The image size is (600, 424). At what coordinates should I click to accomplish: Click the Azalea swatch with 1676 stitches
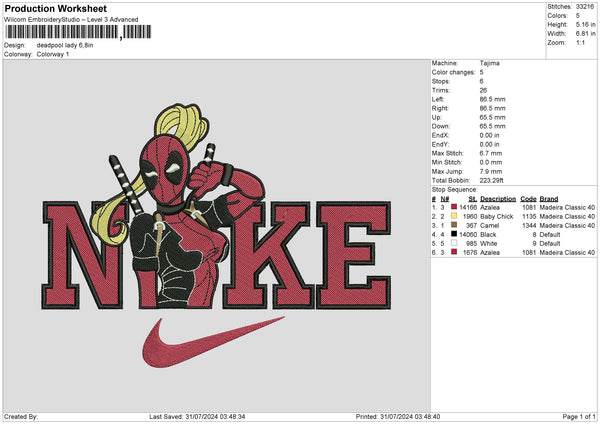(x=454, y=252)
